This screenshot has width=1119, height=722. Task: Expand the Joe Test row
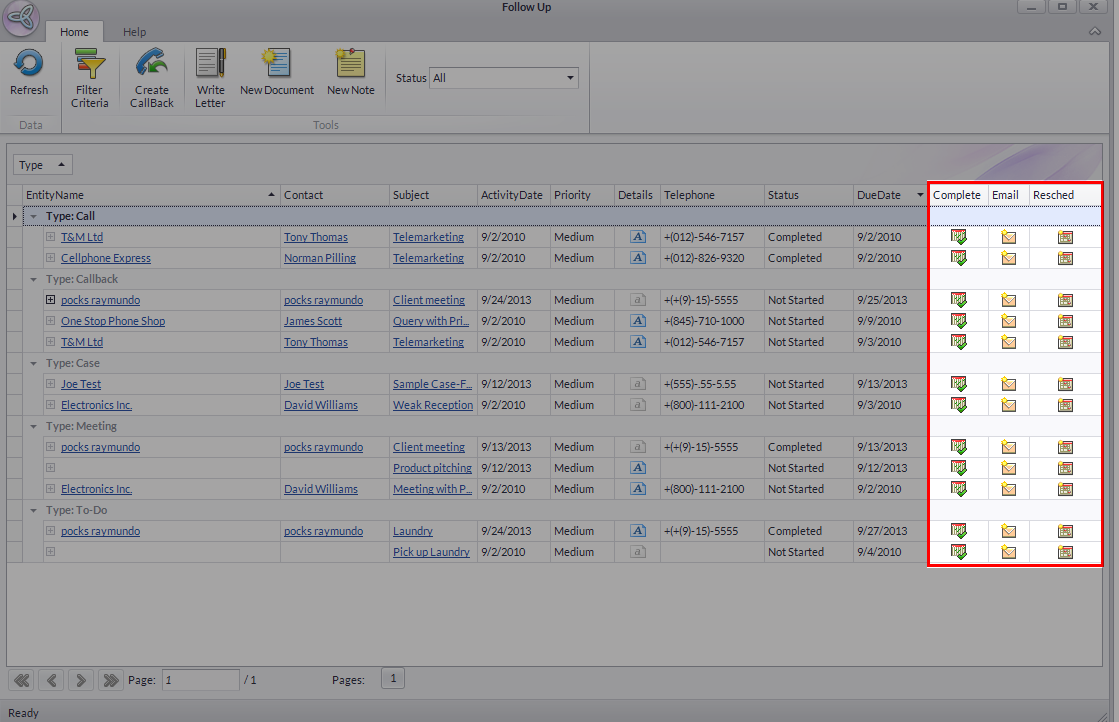pyautogui.click(x=50, y=384)
